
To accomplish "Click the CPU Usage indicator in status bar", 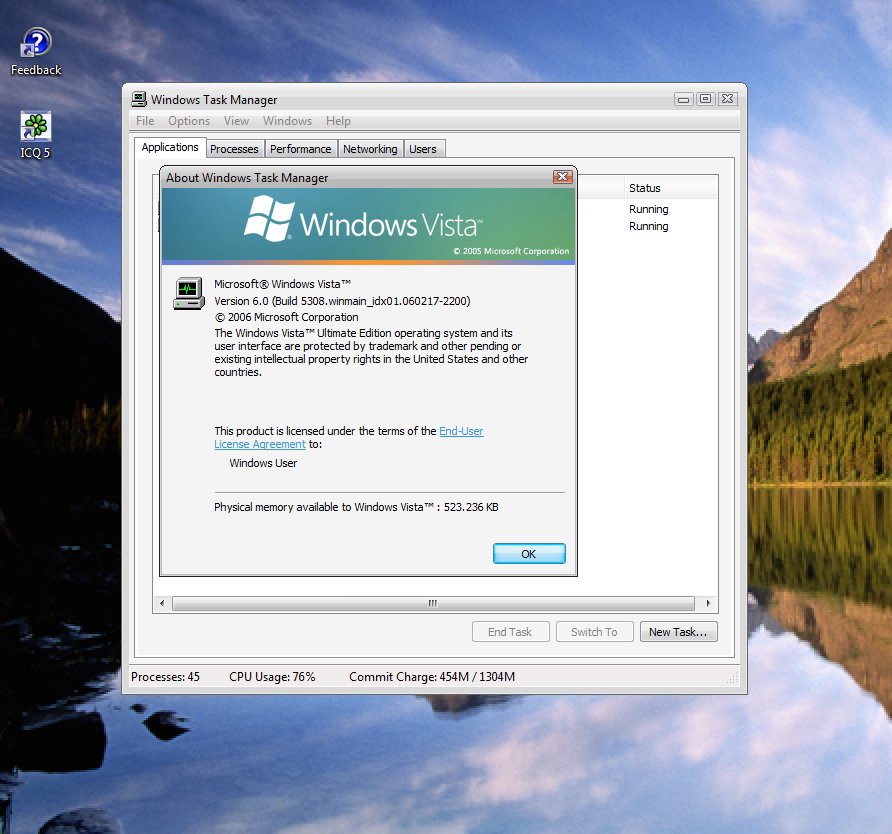I will point(271,677).
